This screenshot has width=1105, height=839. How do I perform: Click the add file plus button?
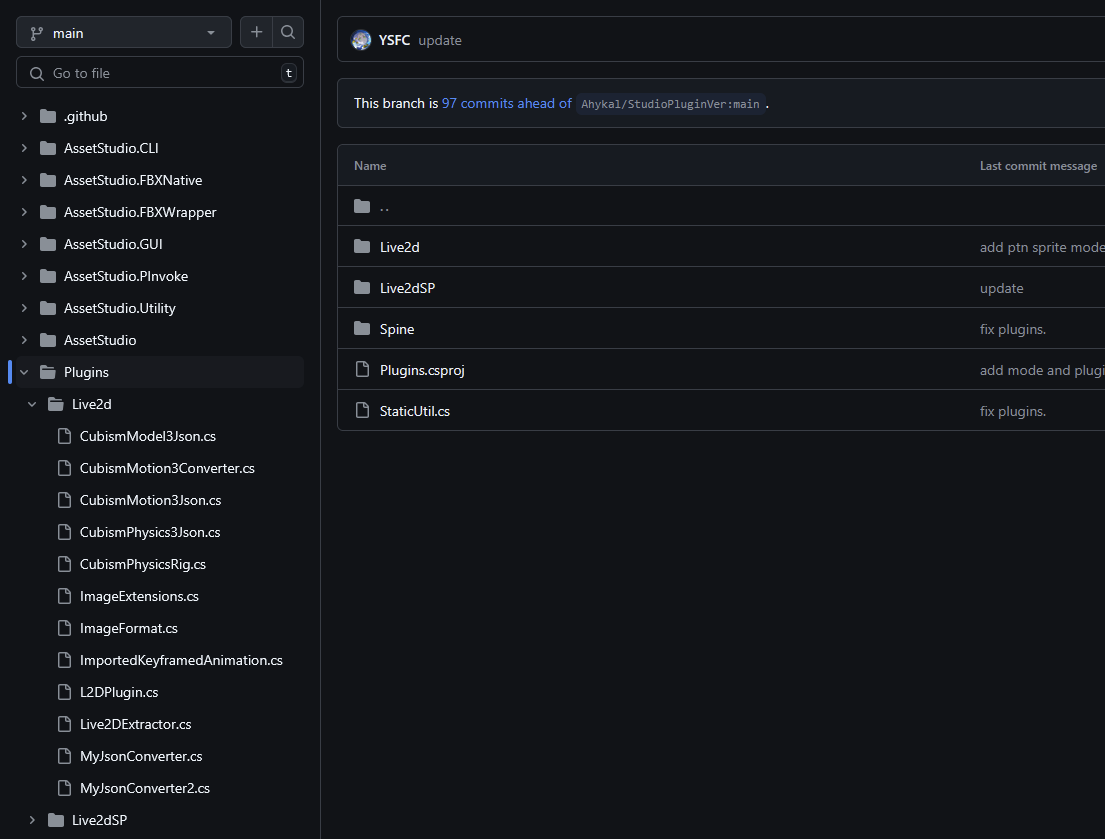[x=257, y=32]
